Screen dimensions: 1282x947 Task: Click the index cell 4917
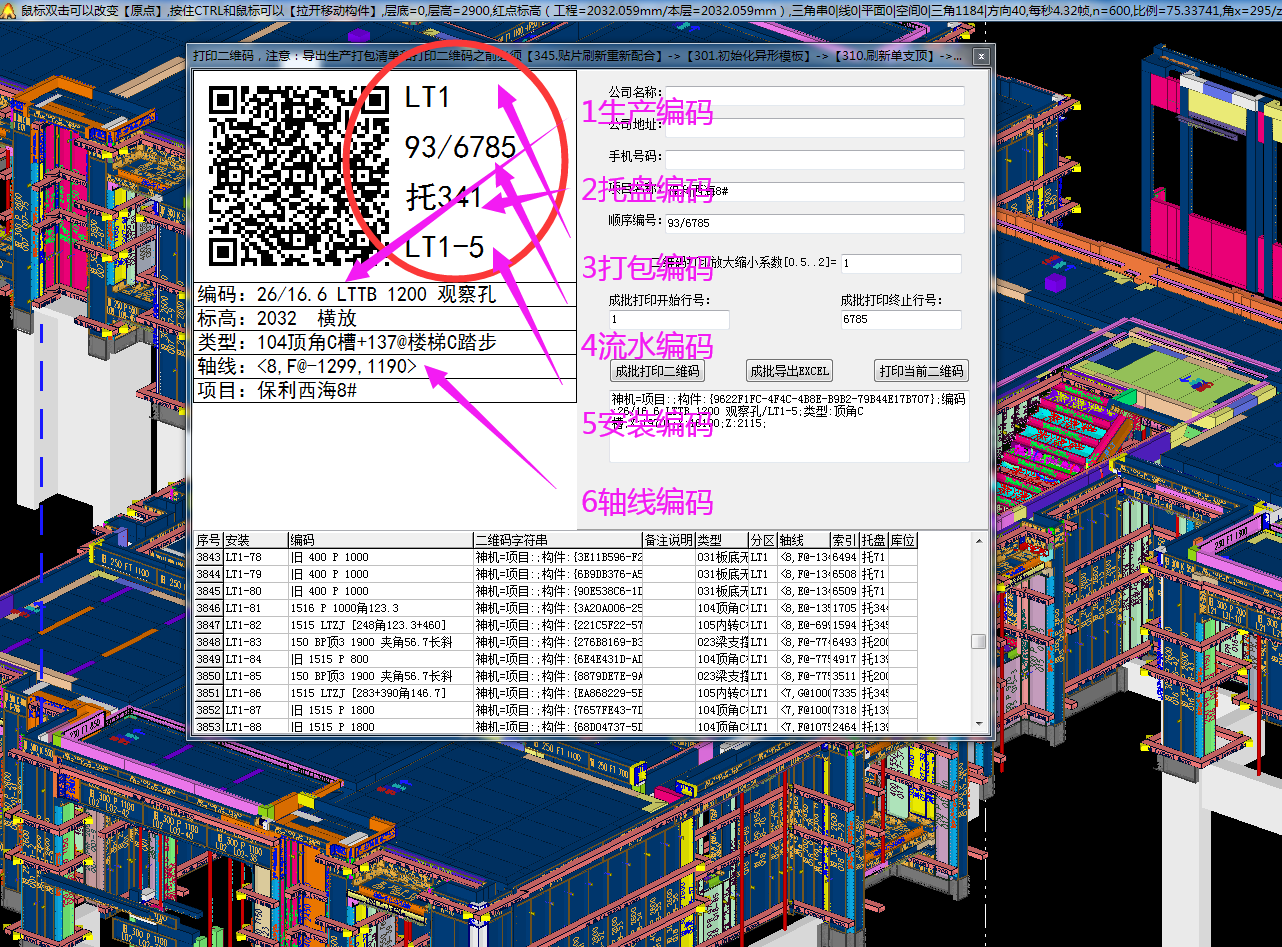844,659
